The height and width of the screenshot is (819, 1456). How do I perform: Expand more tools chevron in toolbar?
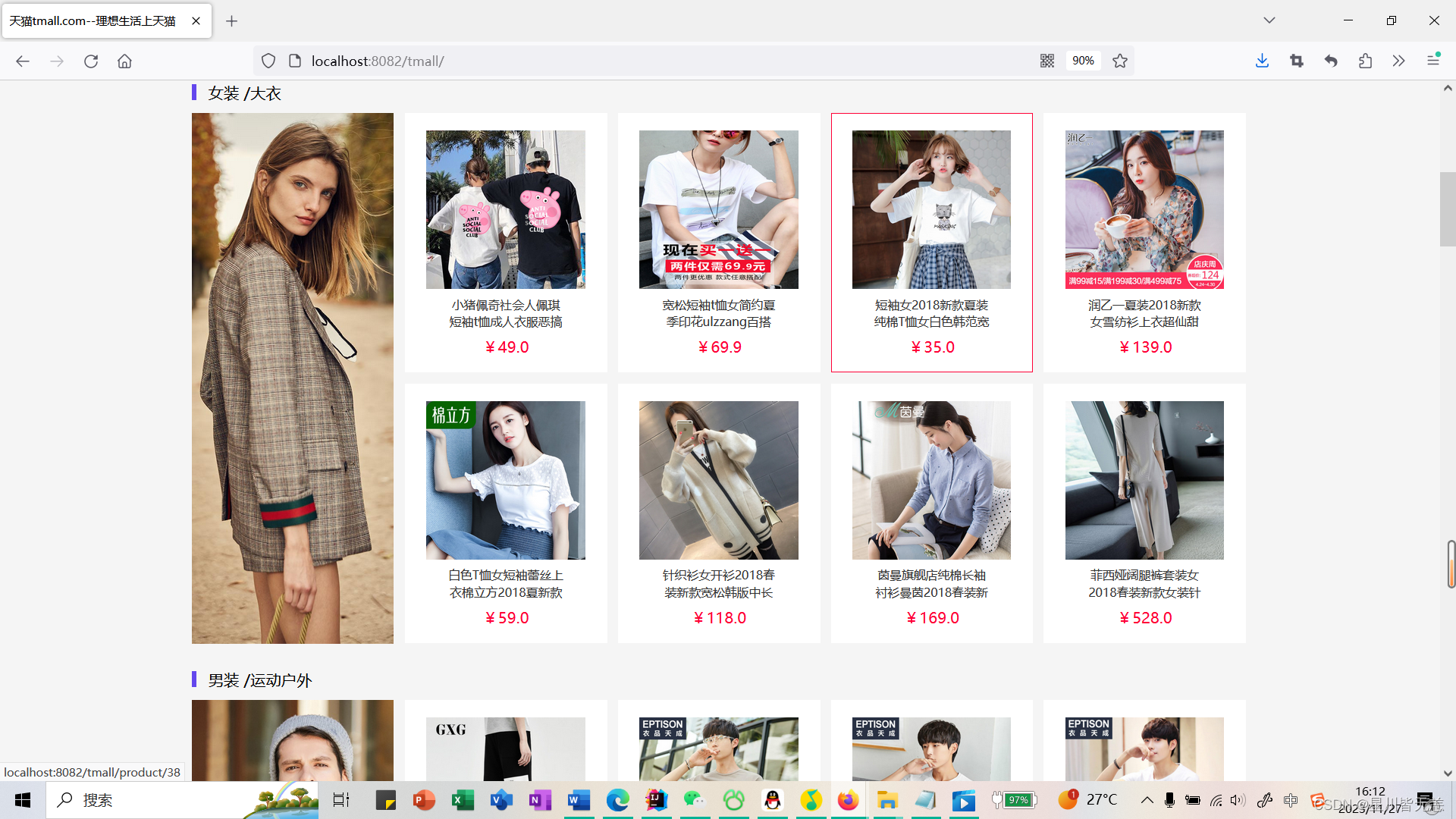coord(1399,61)
